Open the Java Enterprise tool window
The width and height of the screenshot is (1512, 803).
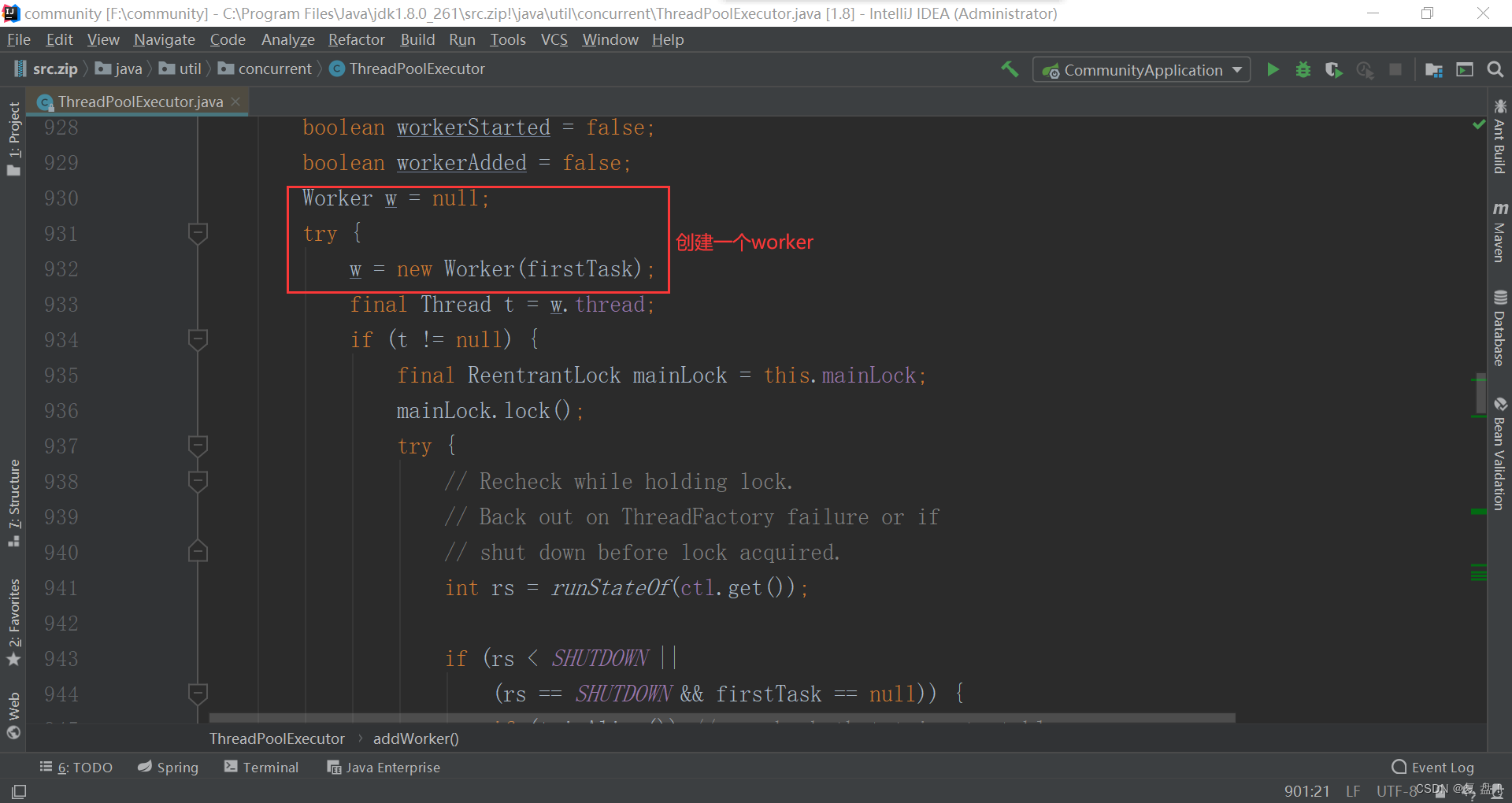[x=384, y=767]
